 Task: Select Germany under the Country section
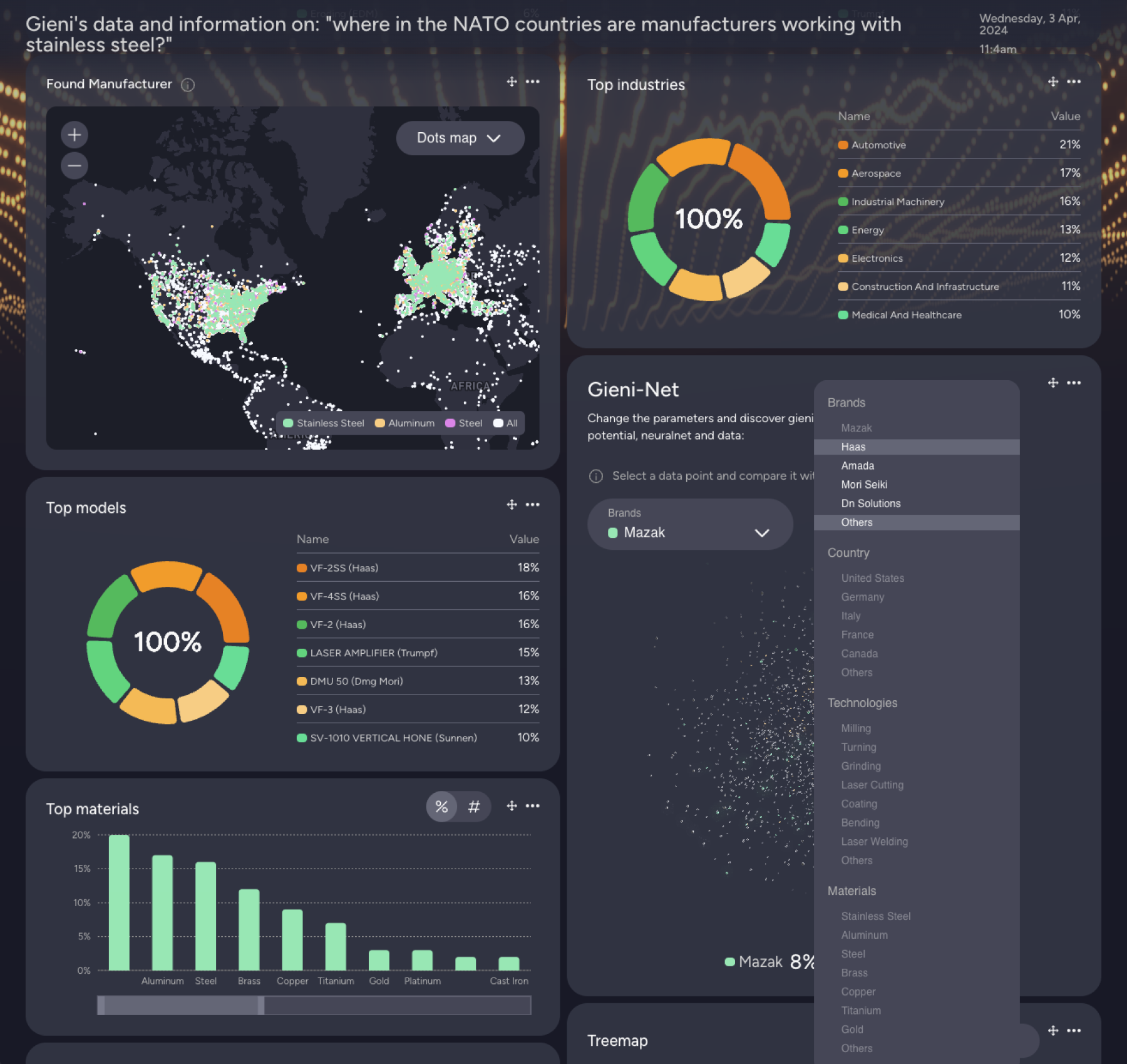tap(862, 597)
